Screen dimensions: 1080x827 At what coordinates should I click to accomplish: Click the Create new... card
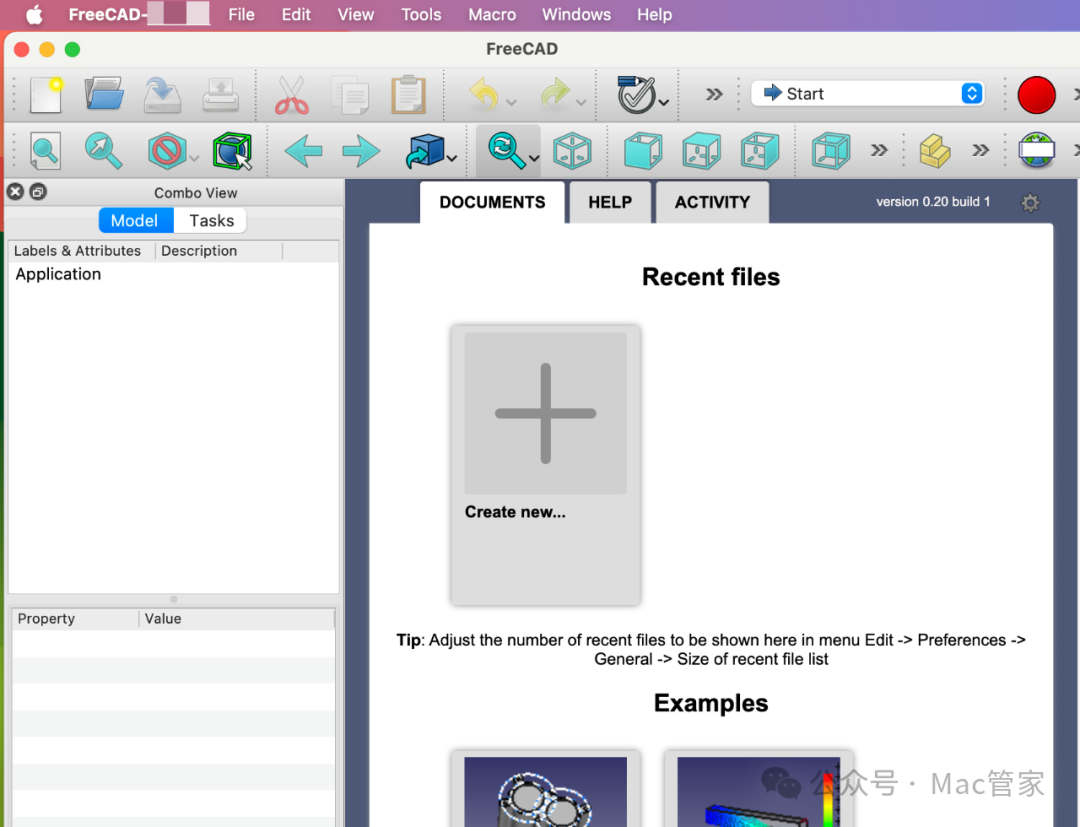546,465
